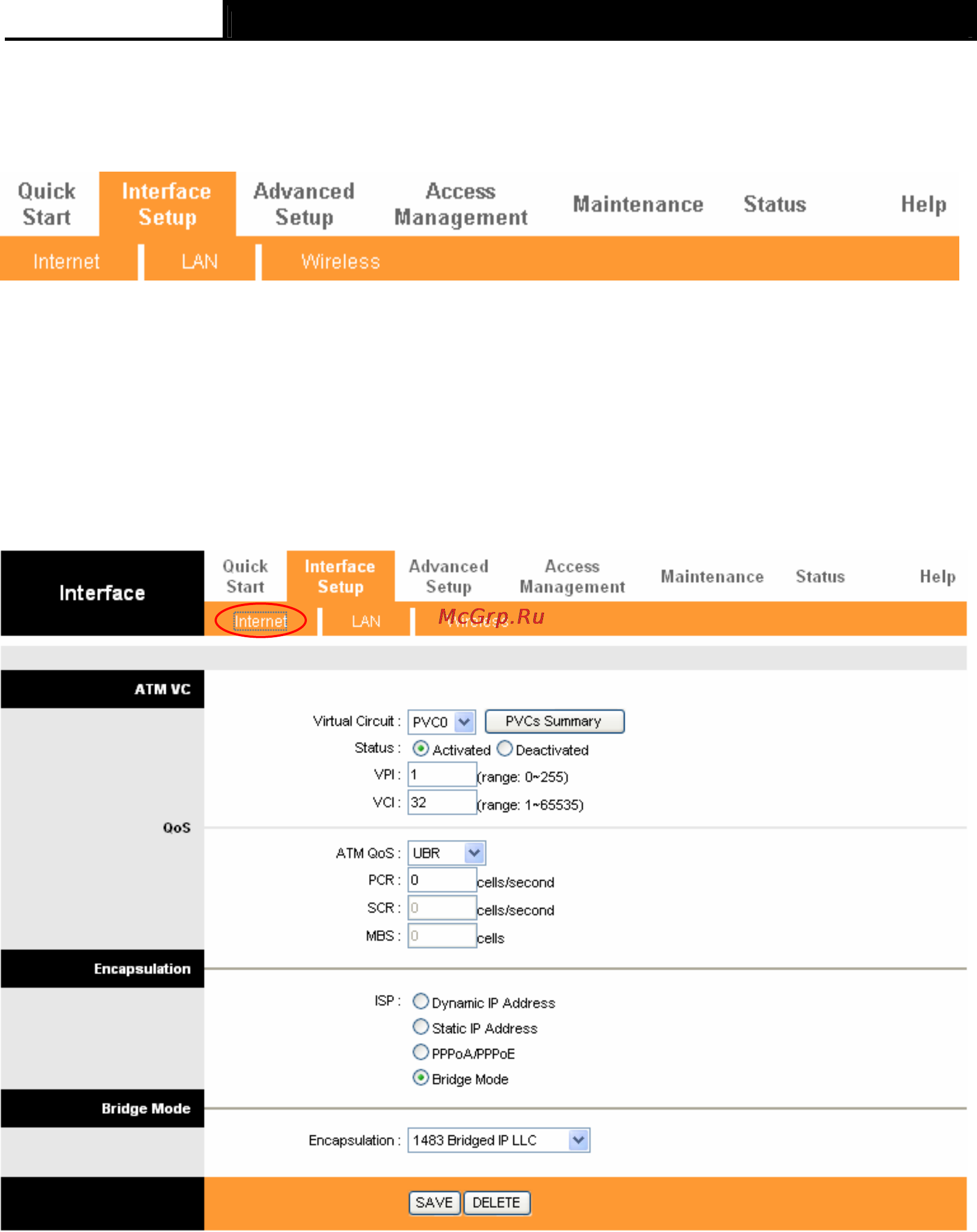Open Status tab in the lower router page

pyautogui.click(x=820, y=576)
